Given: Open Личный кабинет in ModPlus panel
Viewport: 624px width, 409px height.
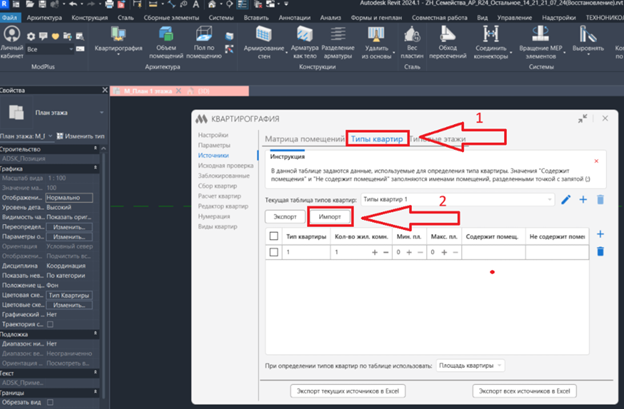Looking at the screenshot, I should [12, 42].
